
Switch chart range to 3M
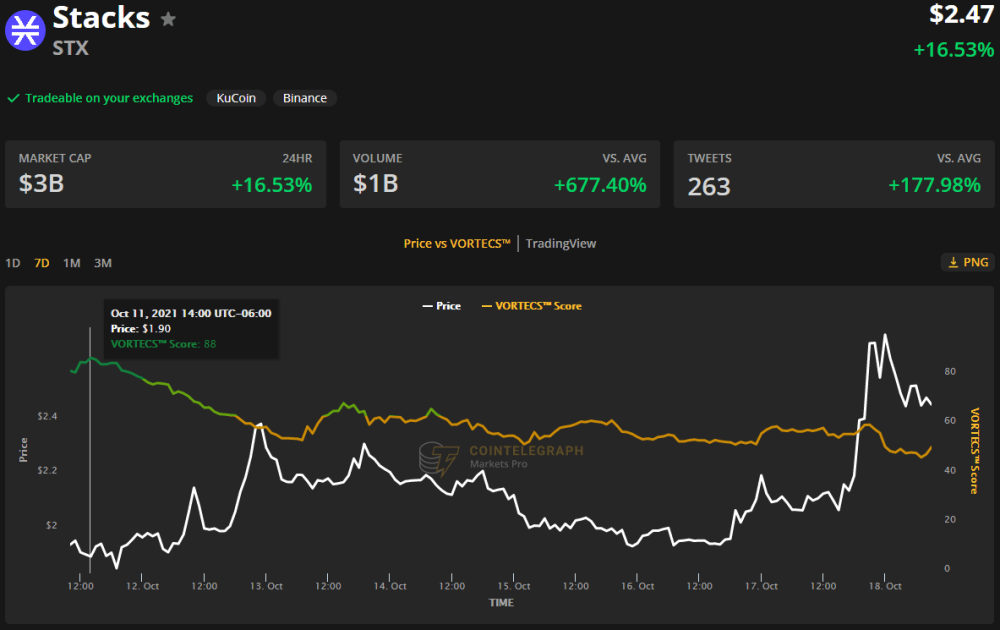tap(103, 263)
